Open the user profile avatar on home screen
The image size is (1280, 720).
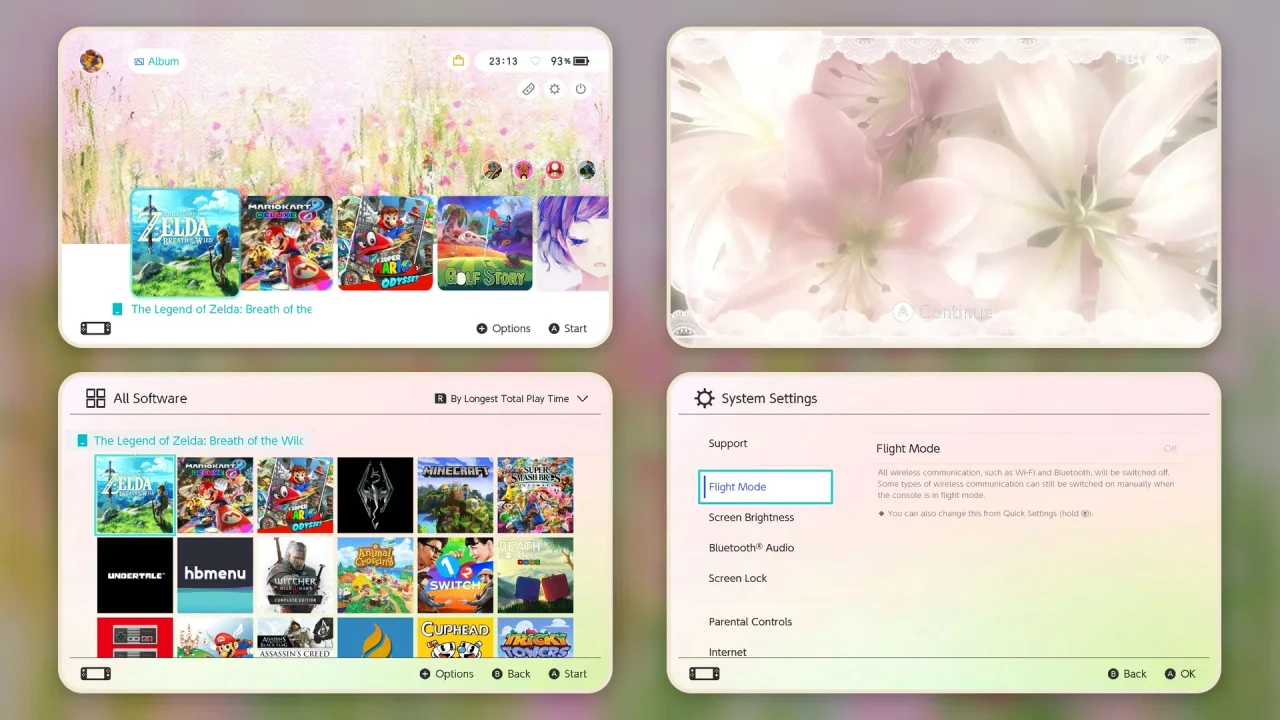coord(91,61)
